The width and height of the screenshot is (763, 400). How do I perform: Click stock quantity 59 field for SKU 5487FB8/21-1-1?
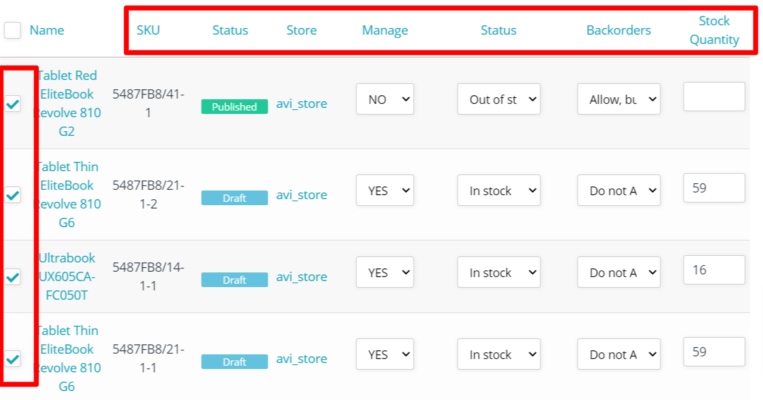[714, 352]
